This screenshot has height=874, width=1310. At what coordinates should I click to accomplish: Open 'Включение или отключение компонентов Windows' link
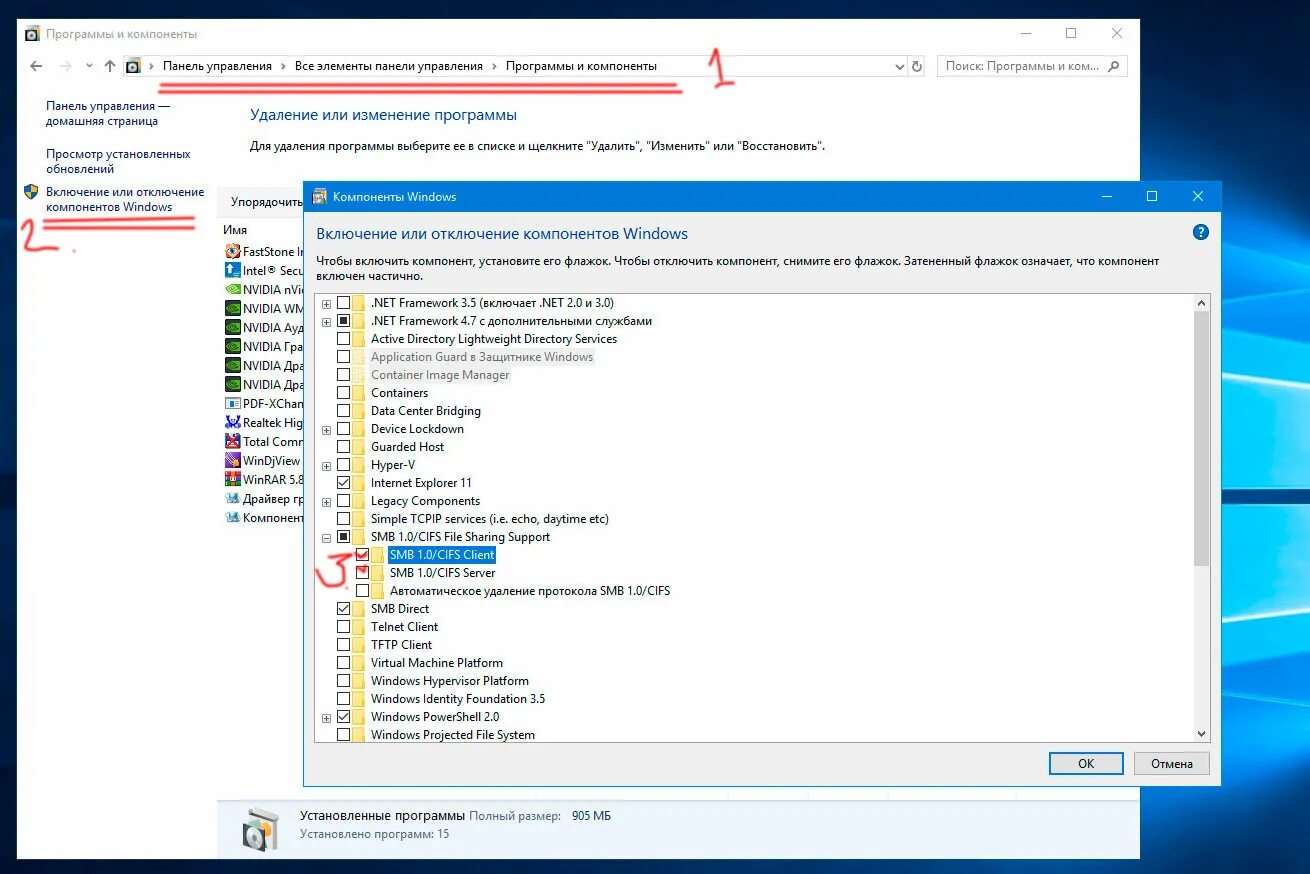coord(125,199)
